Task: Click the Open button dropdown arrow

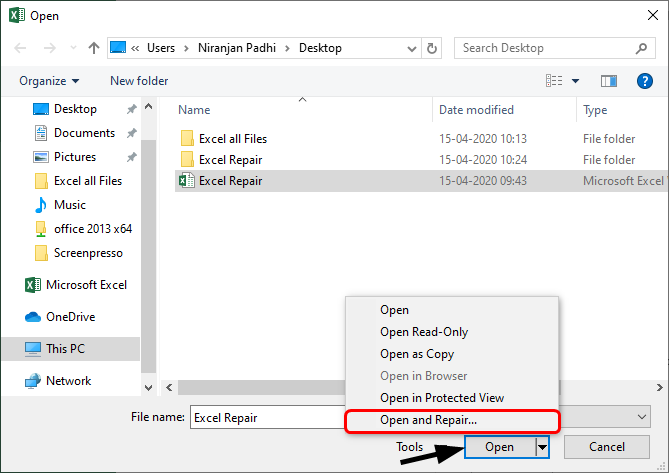Action: (x=542, y=447)
